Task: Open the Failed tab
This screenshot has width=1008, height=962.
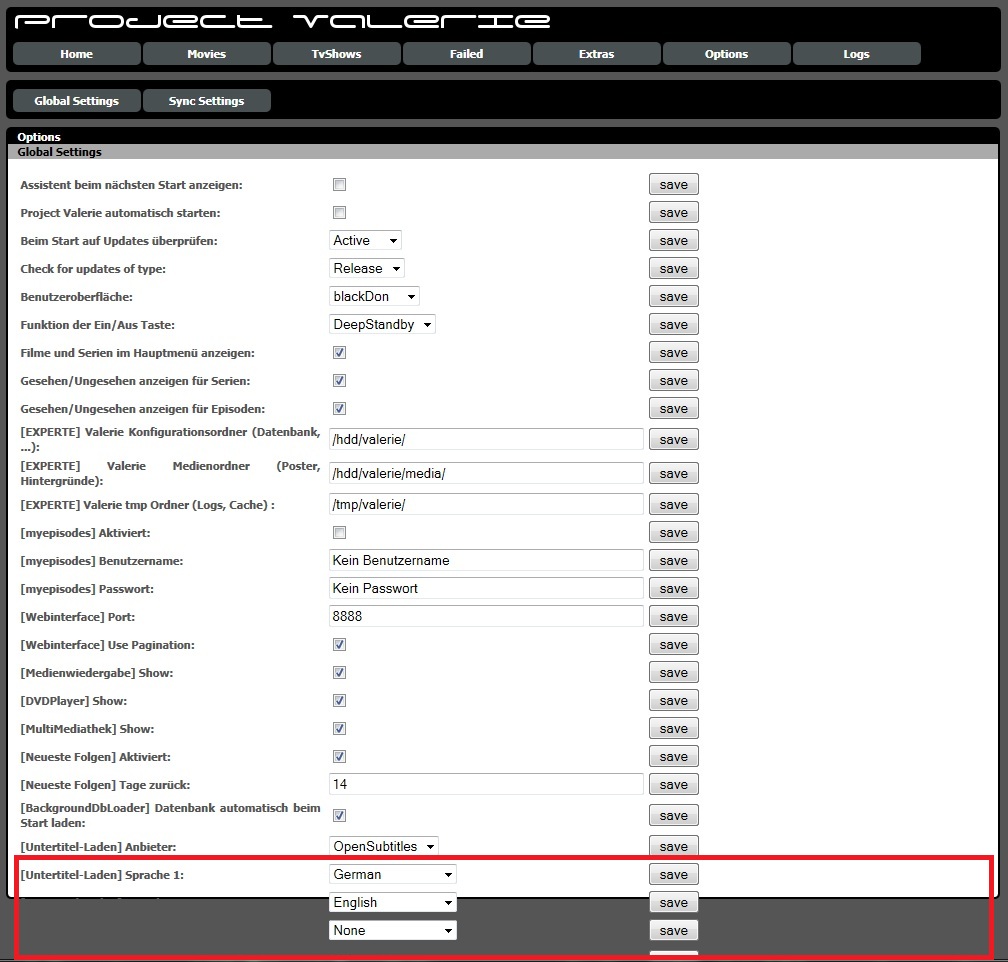Action: [x=466, y=54]
